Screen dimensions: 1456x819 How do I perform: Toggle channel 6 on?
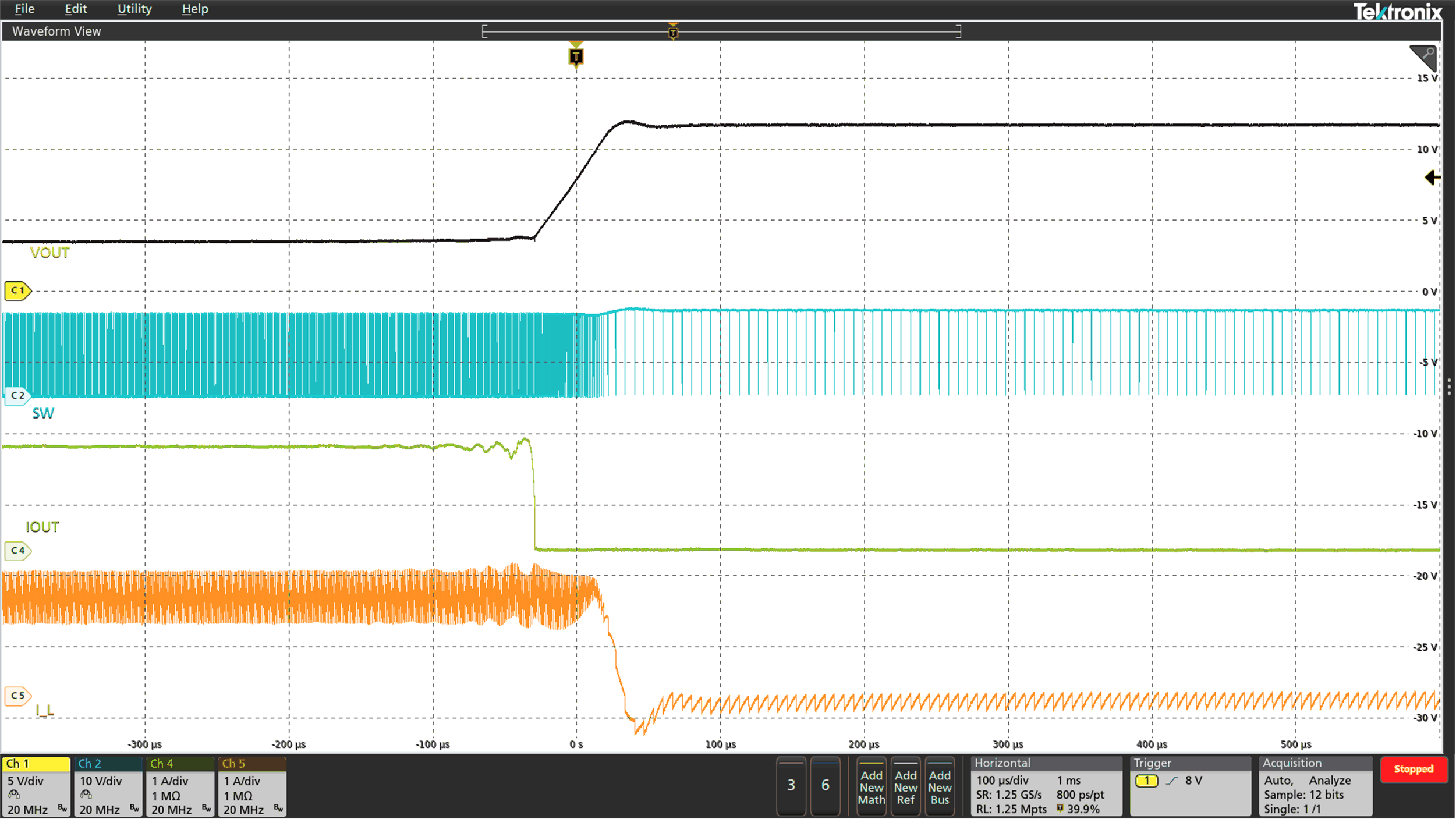[825, 785]
